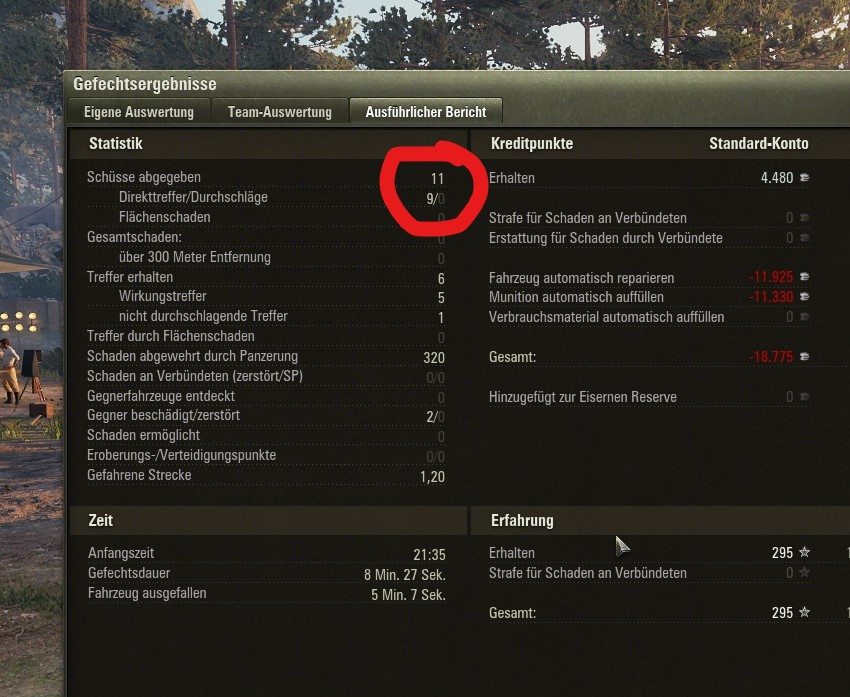The width and height of the screenshot is (850, 697).
Task: Click the Gefechtsdauer value 8 Min. 27 Sek.
Action: pyautogui.click(x=405, y=575)
